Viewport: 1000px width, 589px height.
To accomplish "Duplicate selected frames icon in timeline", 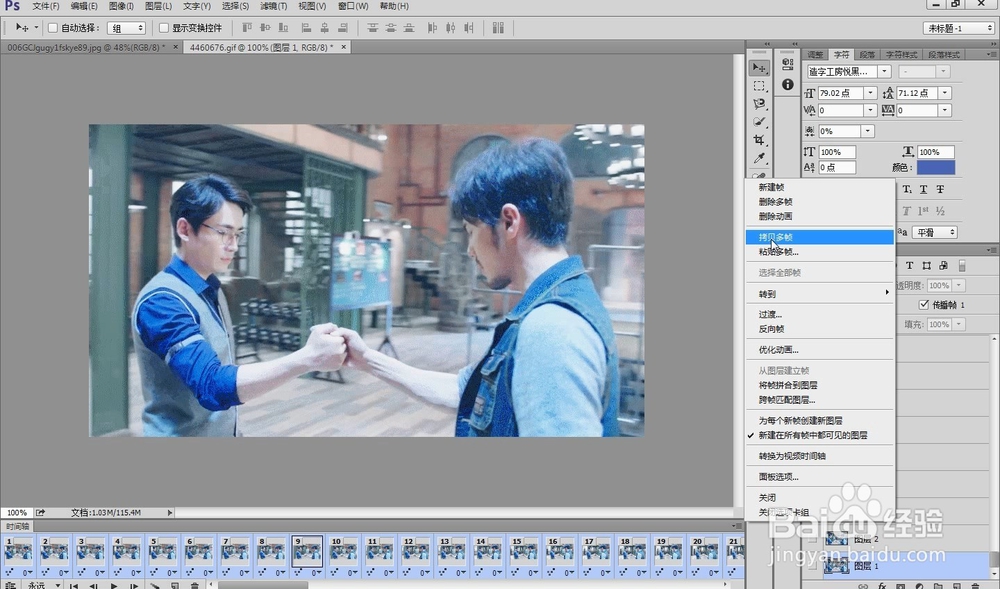I will (x=175, y=585).
